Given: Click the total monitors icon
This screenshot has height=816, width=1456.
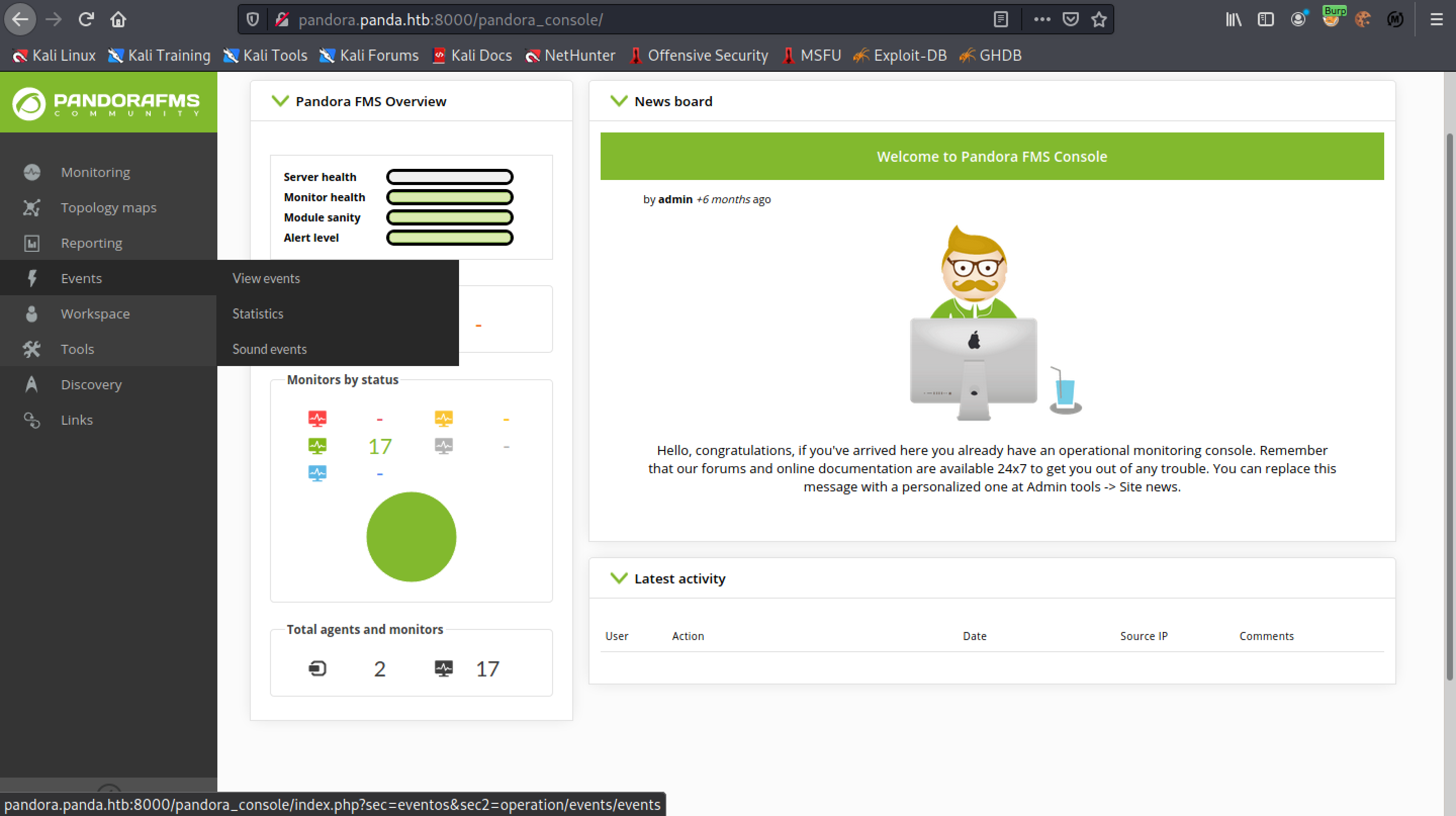Looking at the screenshot, I should pyautogui.click(x=444, y=668).
